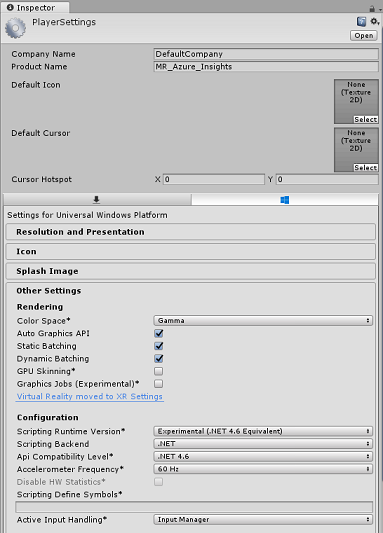The height and width of the screenshot is (533, 383).
Task: Expand Resolution and Presentation section
Action: pyautogui.click(x=191, y=232)
